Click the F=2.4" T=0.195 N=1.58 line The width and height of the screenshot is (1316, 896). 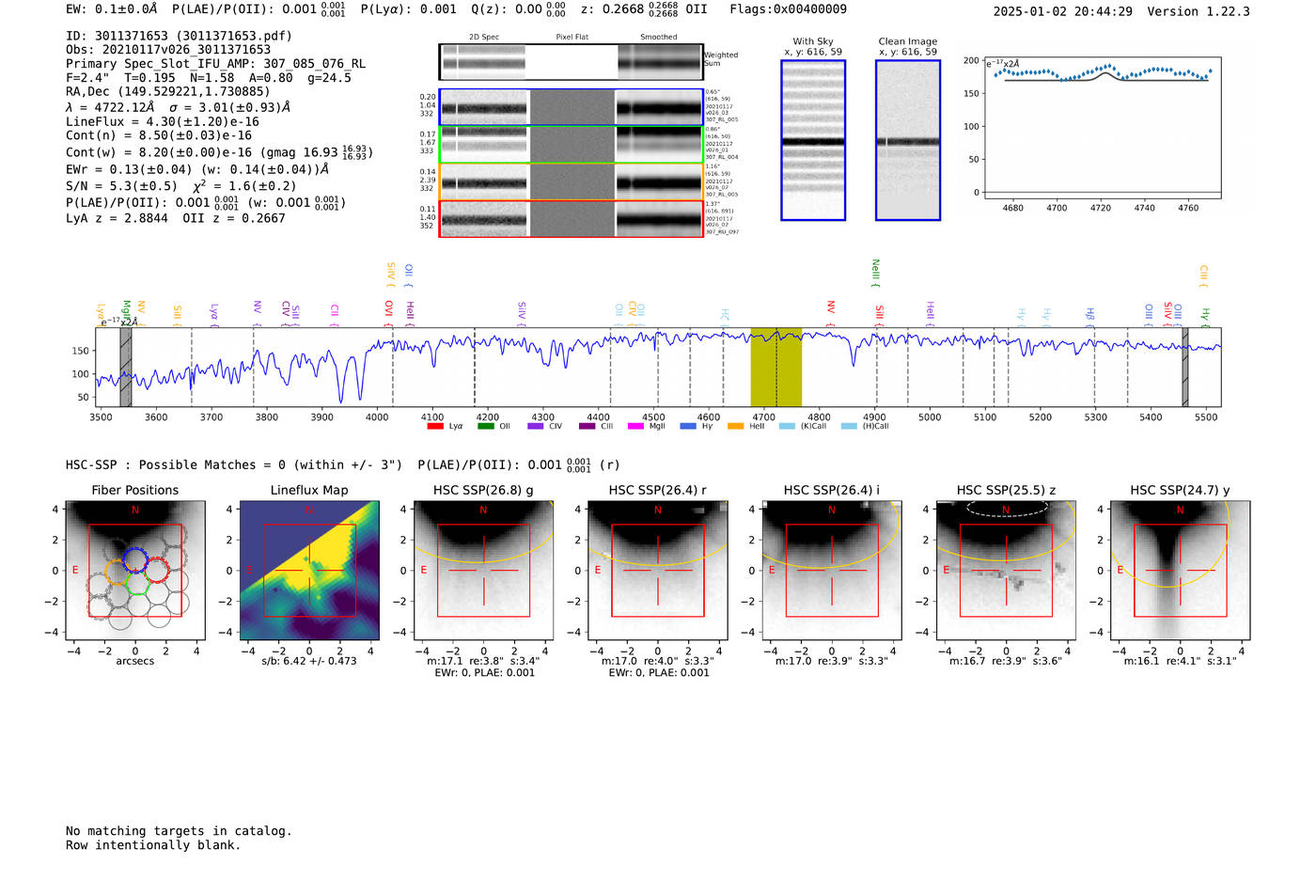point(209,78)
